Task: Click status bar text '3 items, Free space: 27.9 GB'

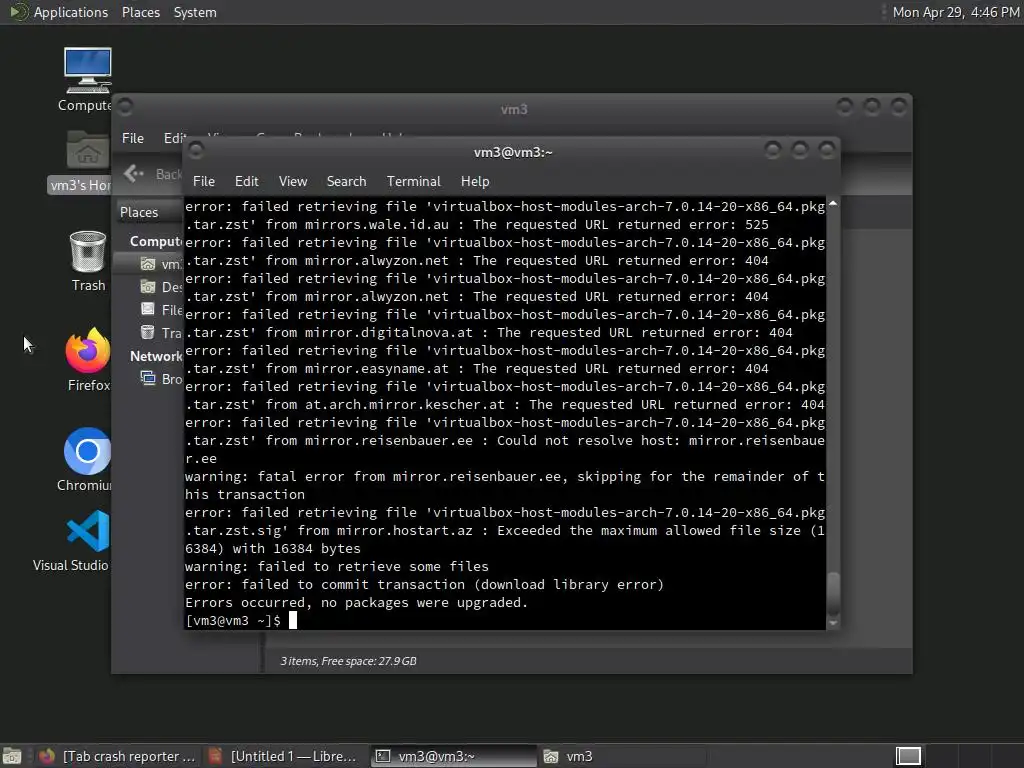Action: tap(348, 661)
